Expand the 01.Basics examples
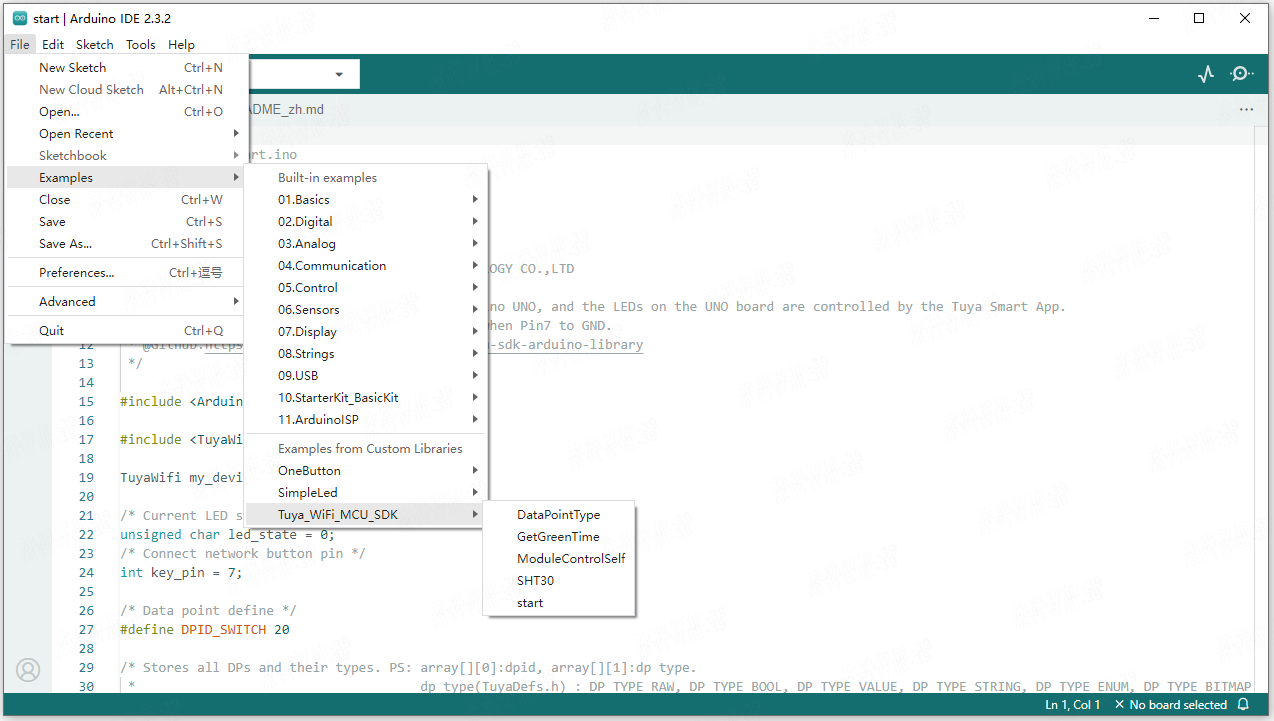The height and width of the screenshot is (721, 1274). (x=366, y=200)
